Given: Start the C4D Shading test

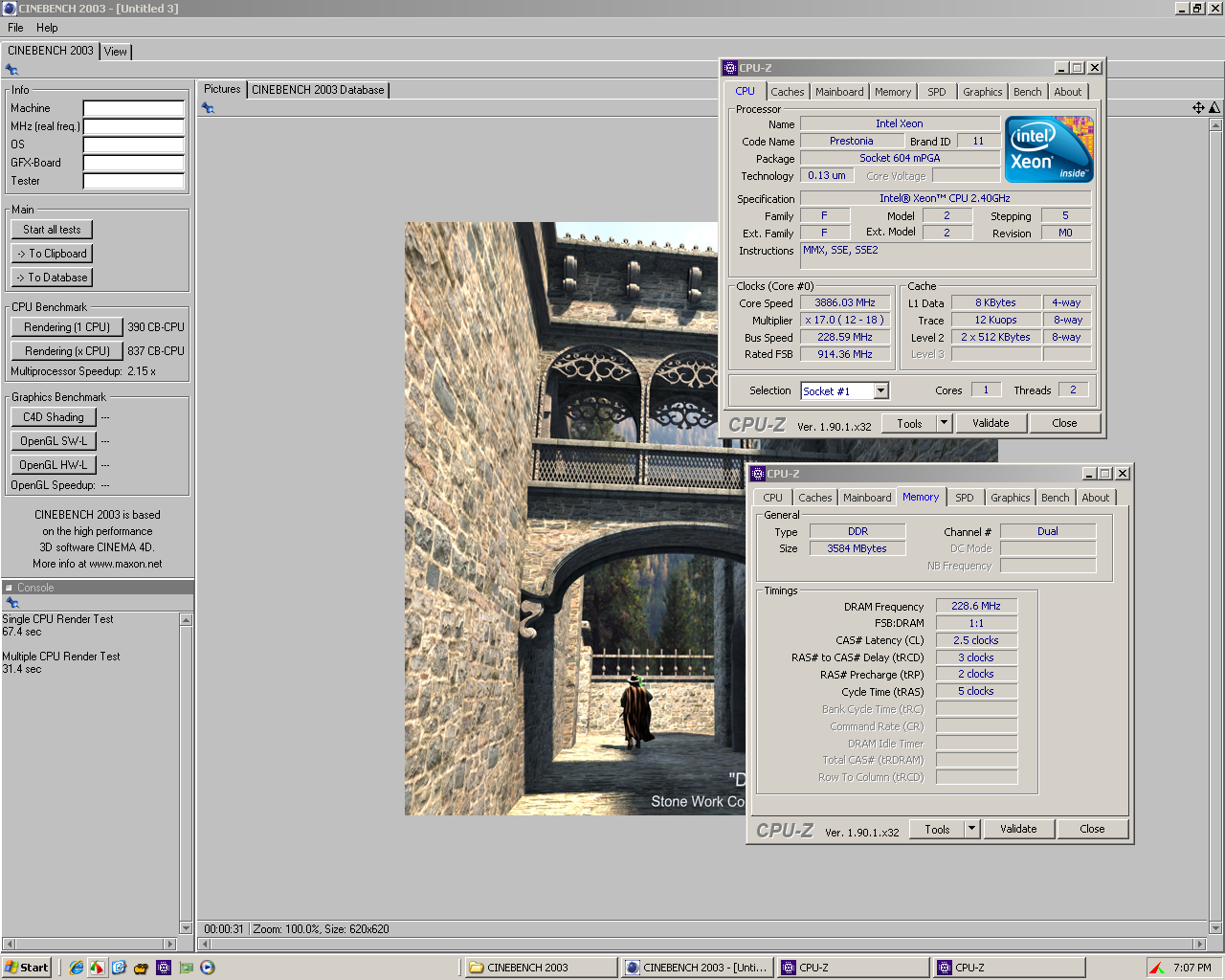Looking at the screenshot, I should click(54, 417).
